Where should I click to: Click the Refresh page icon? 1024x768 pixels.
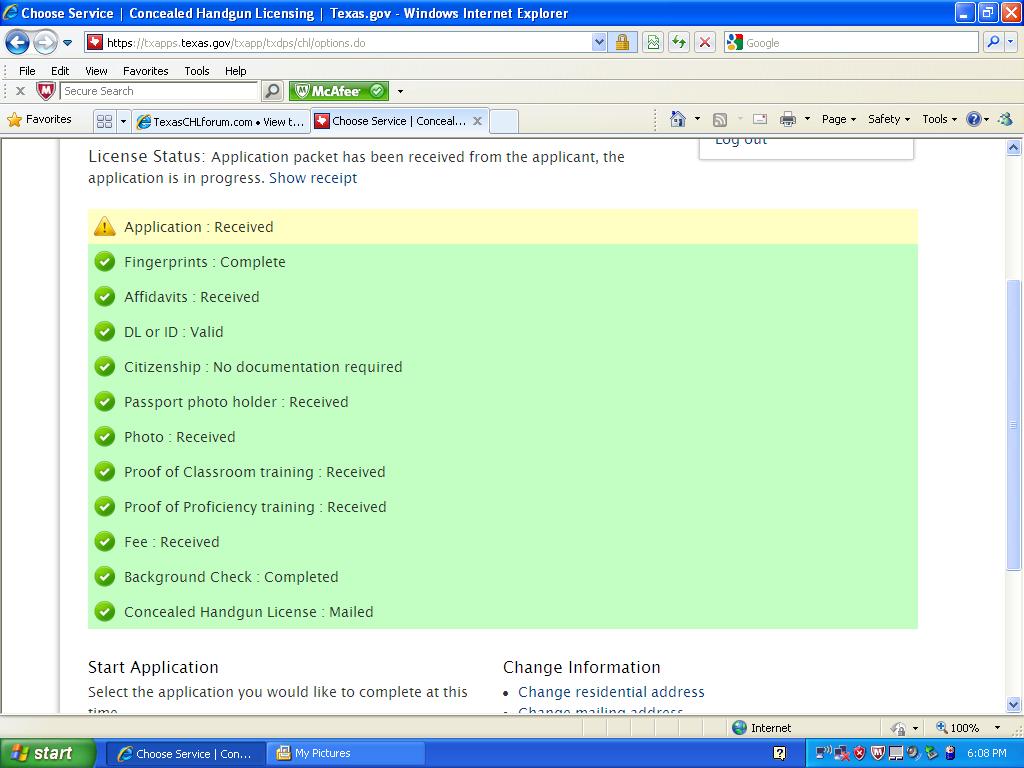point(679,42)
